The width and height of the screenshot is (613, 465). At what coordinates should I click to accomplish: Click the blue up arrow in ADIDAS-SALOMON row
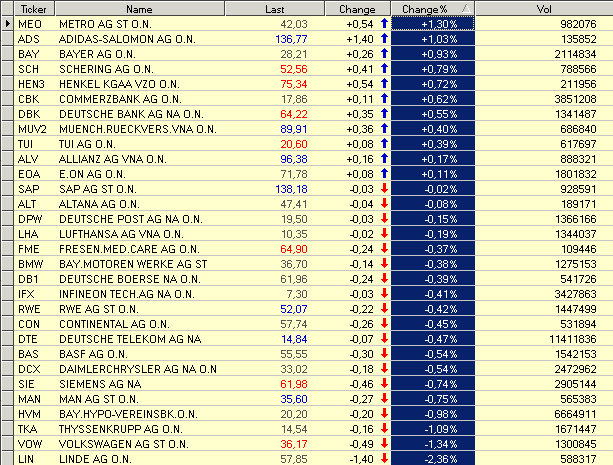pos(384,38)
